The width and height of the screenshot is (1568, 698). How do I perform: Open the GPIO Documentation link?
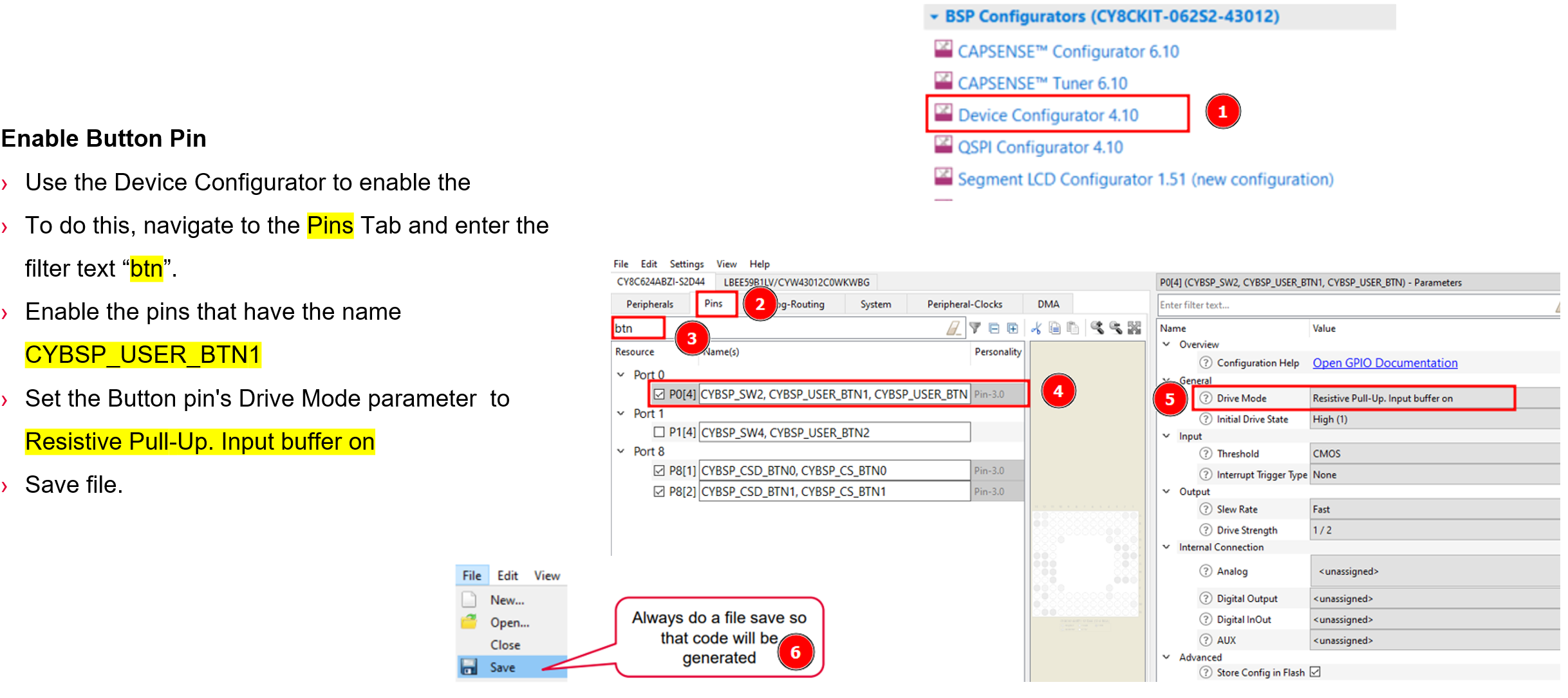(1385, 363)
